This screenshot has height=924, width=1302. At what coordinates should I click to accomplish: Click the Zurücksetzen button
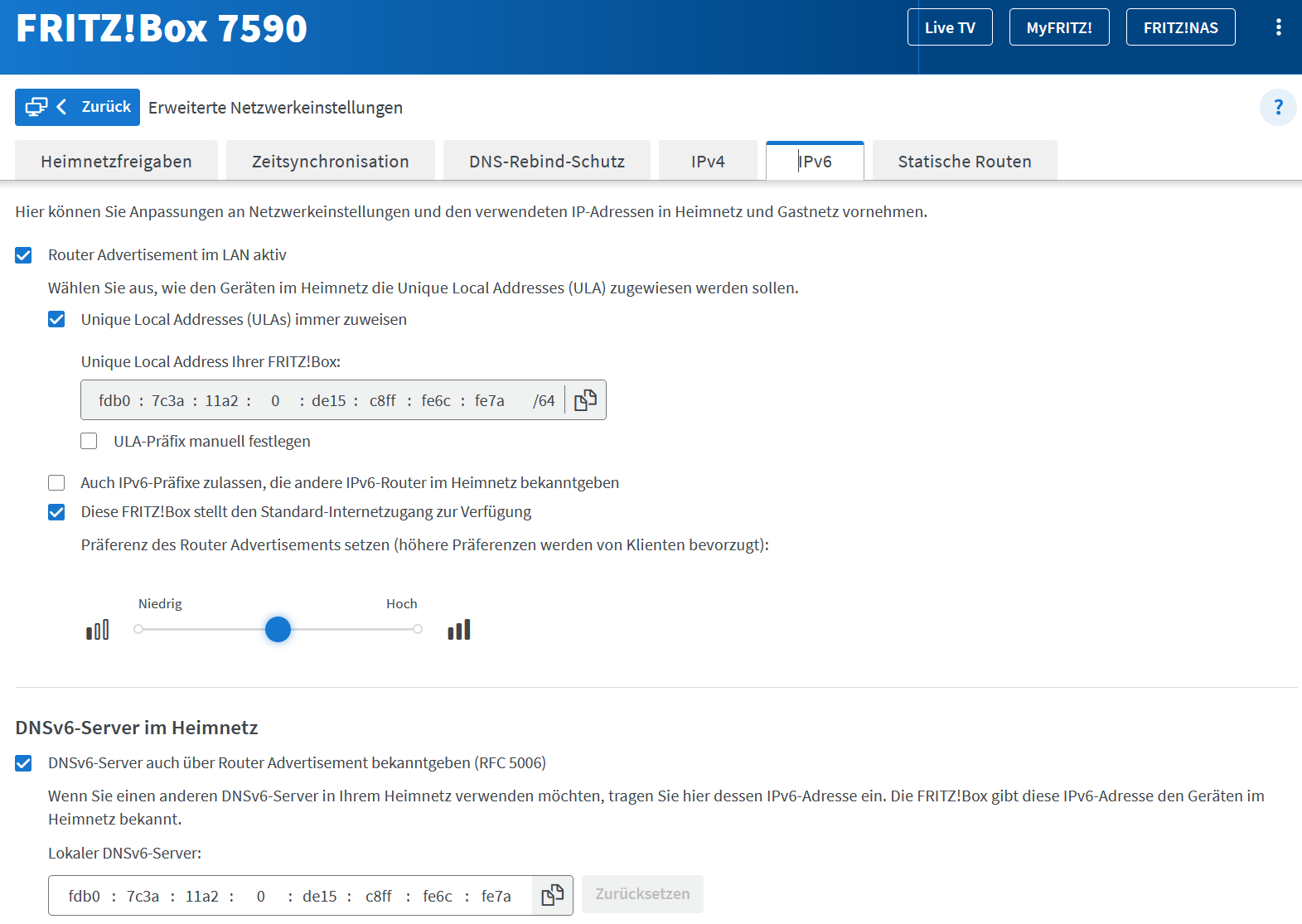coord(642,894)
